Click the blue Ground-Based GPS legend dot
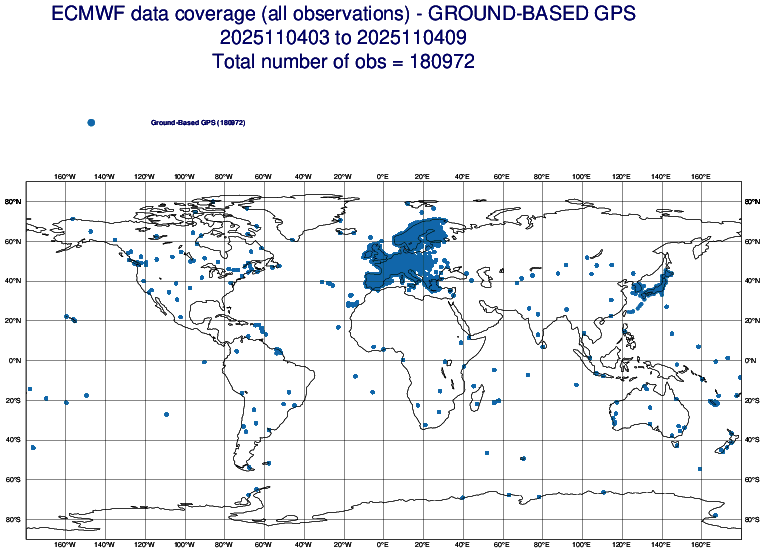This screenshot has width=765, height=553. pyautogui.click(x=91, y=122)
